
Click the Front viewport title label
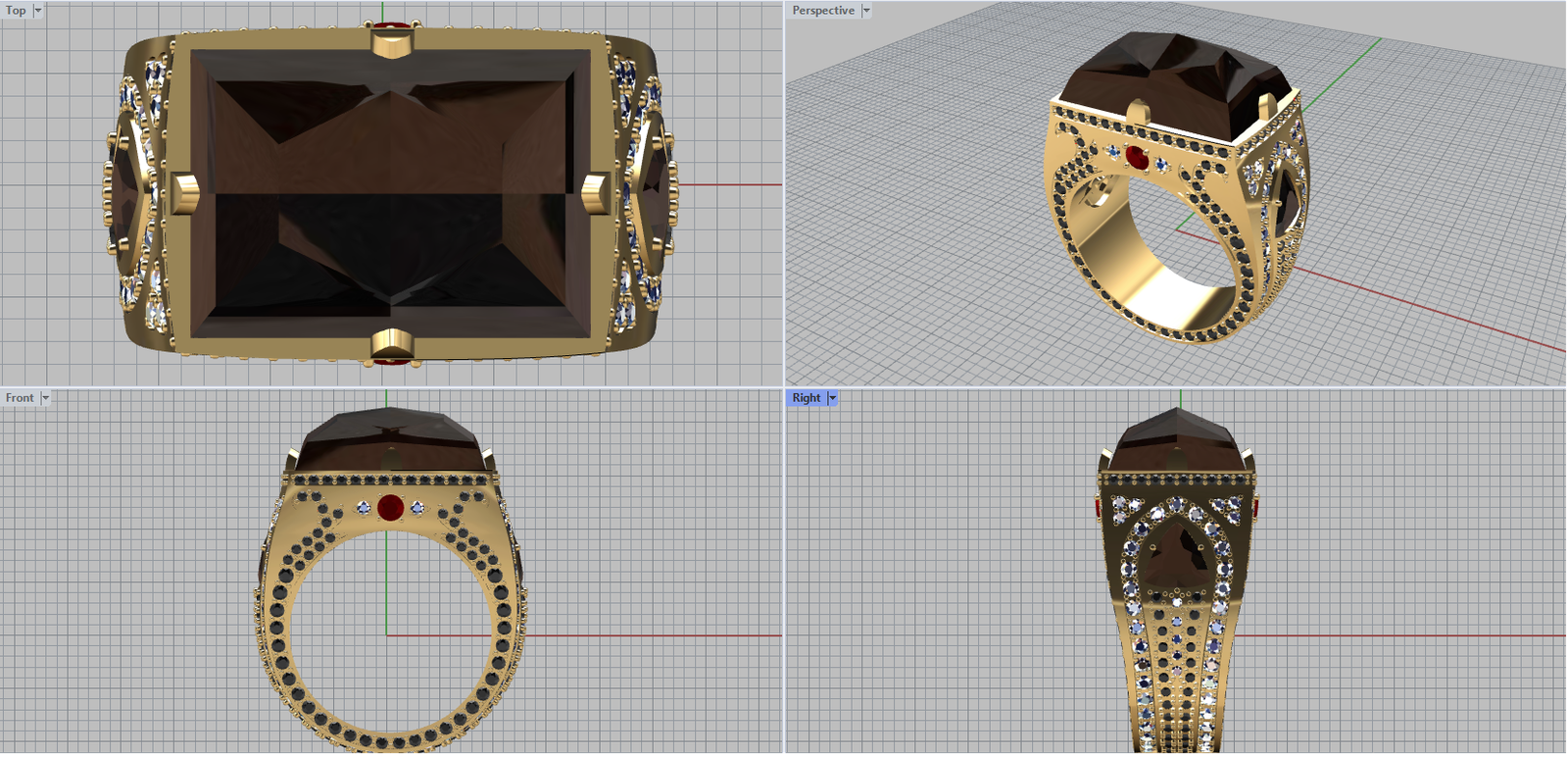20,398
